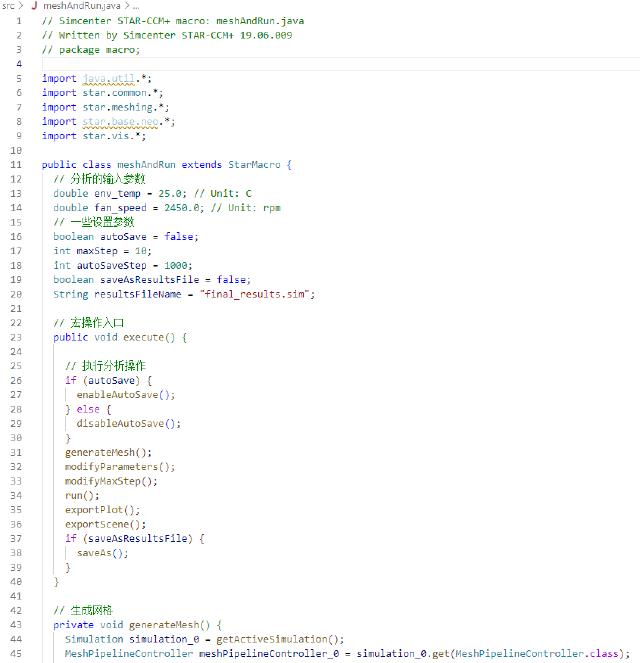Screen dimensions: 640x663
Task: Click 'saveAs();' call on line 38
Action: 102,553
